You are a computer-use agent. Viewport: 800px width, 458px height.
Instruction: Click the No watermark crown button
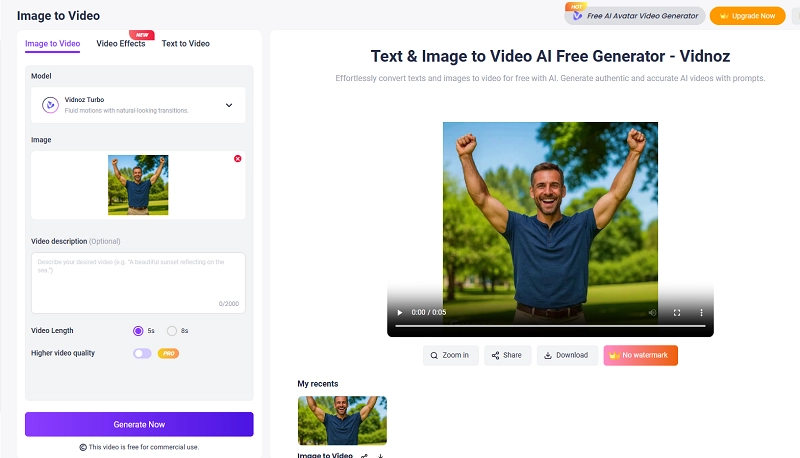point(641,355)
